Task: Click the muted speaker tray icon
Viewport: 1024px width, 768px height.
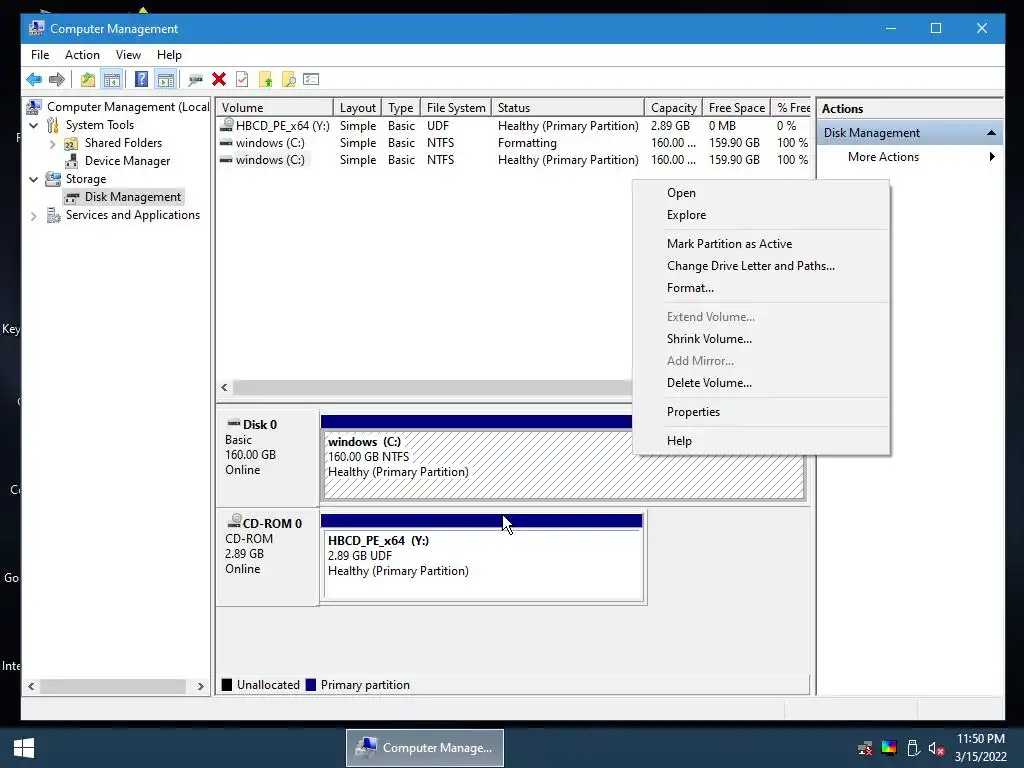Action: click(x=936, y=748)
